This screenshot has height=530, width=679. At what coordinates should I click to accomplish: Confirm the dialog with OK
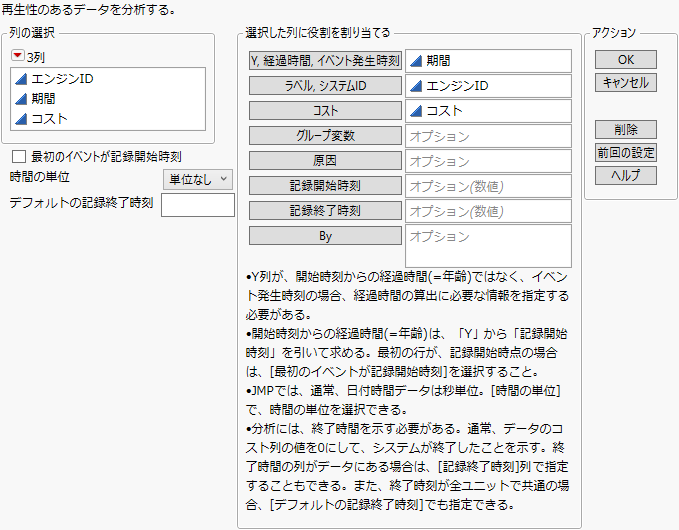tap(626, 60)
